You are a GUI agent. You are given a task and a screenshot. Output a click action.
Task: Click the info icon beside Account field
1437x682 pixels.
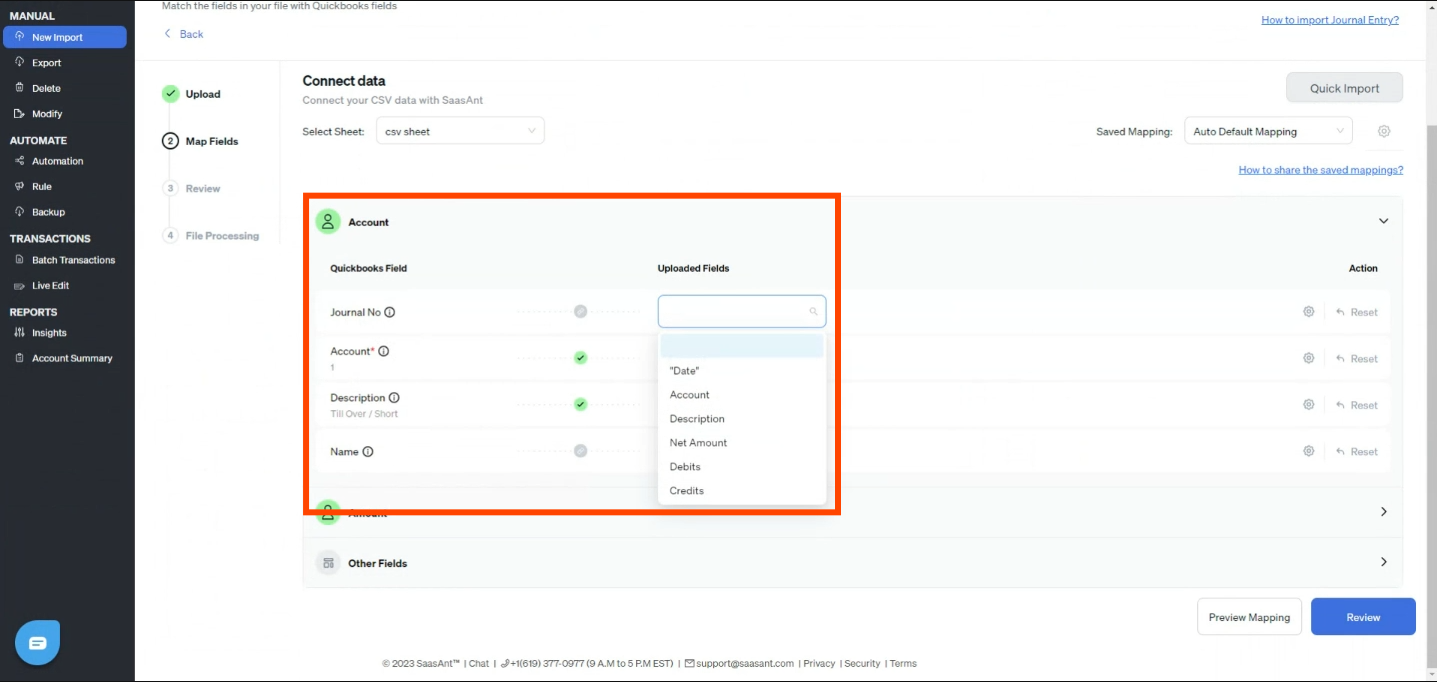(x=384, y=351)
